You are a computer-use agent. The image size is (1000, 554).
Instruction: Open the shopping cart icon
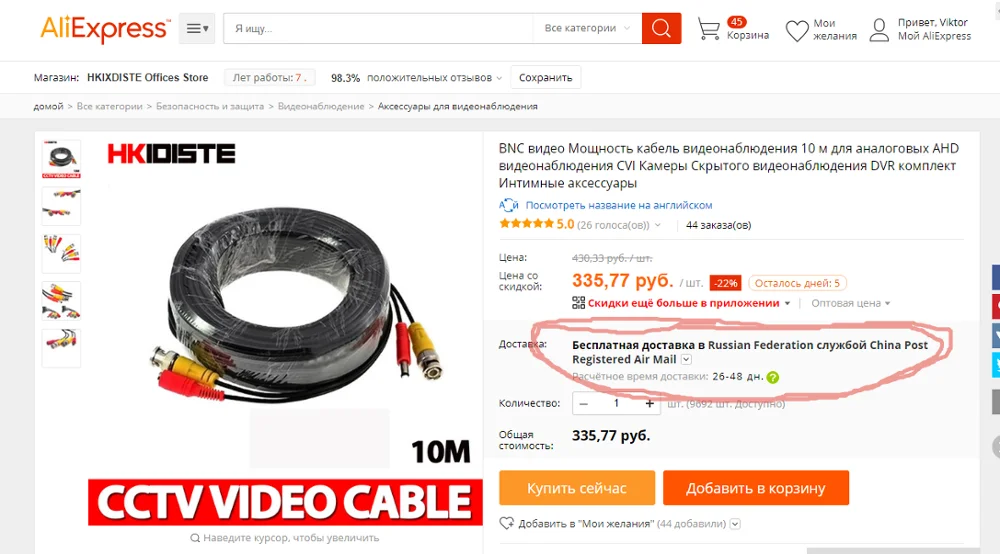point(709,29)
